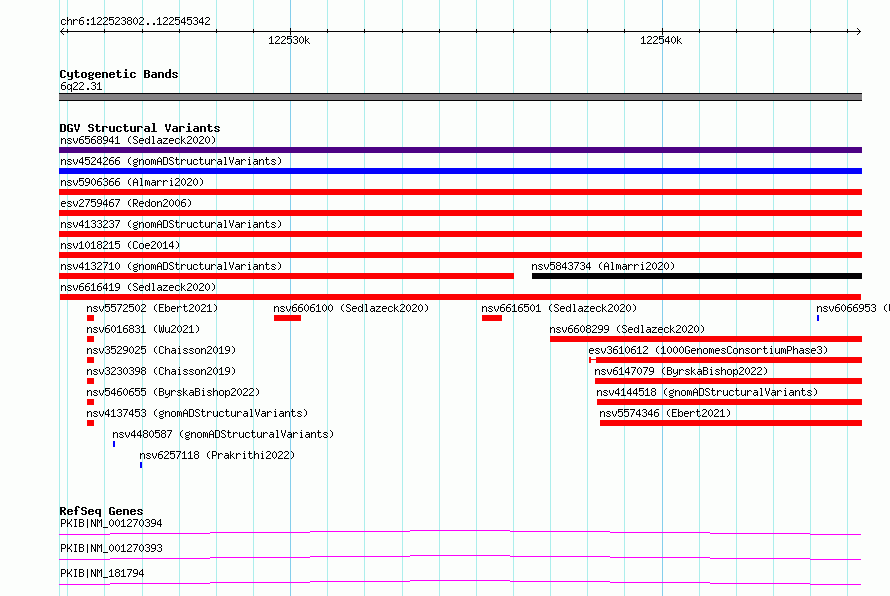Click the chr6:122523802..122545342 region label
The height and width of the screenshot is (596, 890).
135,21
